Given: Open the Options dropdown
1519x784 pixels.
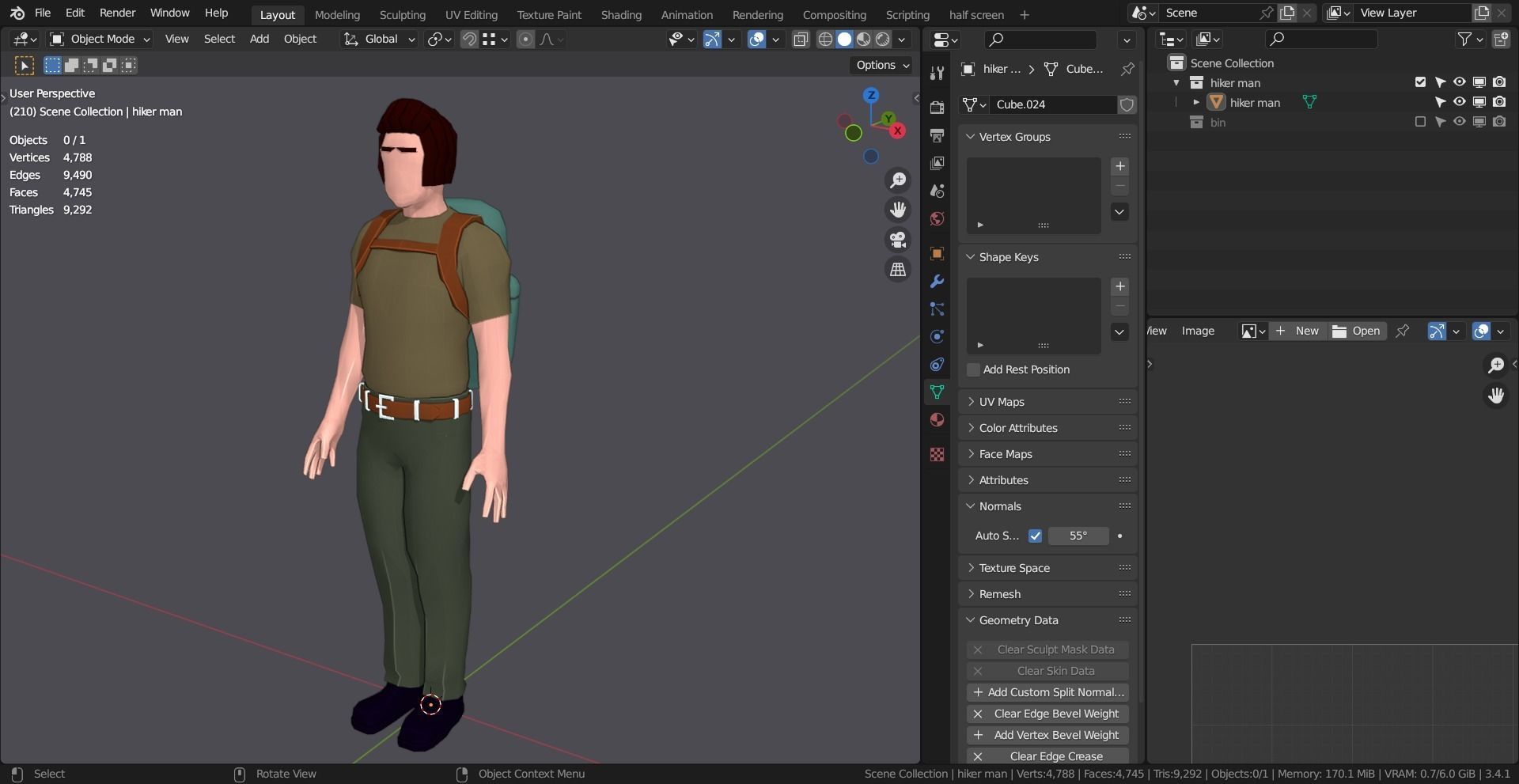Looking at the screenshot, I should (x=882, y=65).
